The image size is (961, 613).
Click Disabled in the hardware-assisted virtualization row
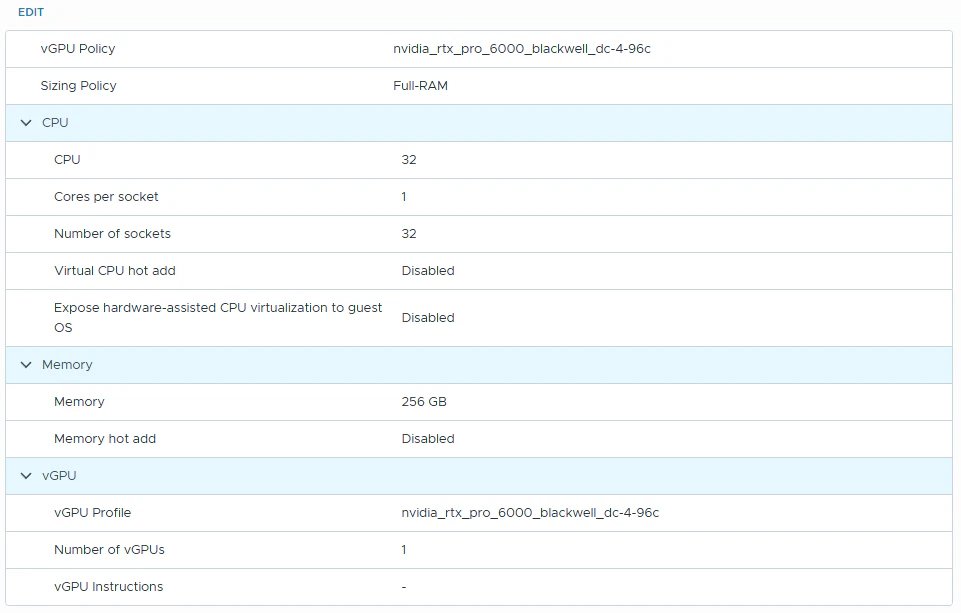click(428, 318)
